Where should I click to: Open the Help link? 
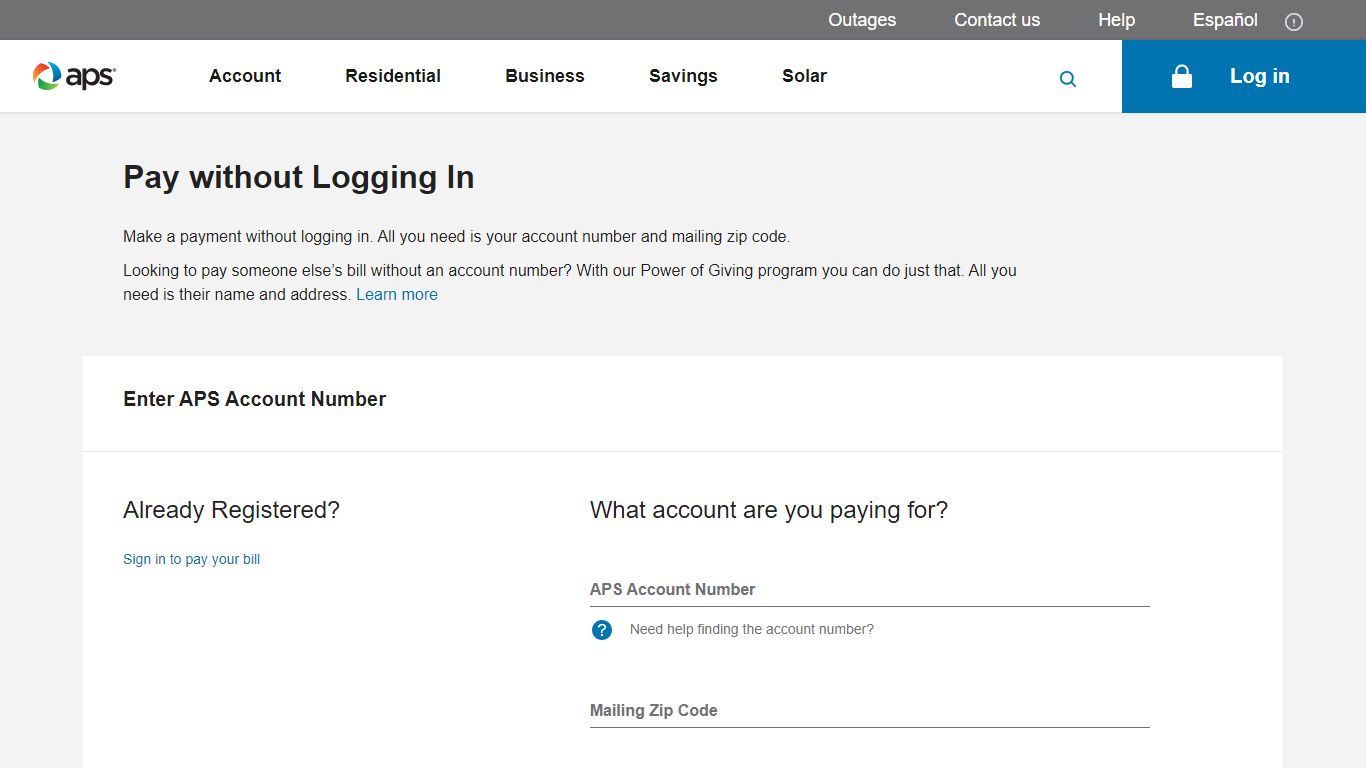1116,20
